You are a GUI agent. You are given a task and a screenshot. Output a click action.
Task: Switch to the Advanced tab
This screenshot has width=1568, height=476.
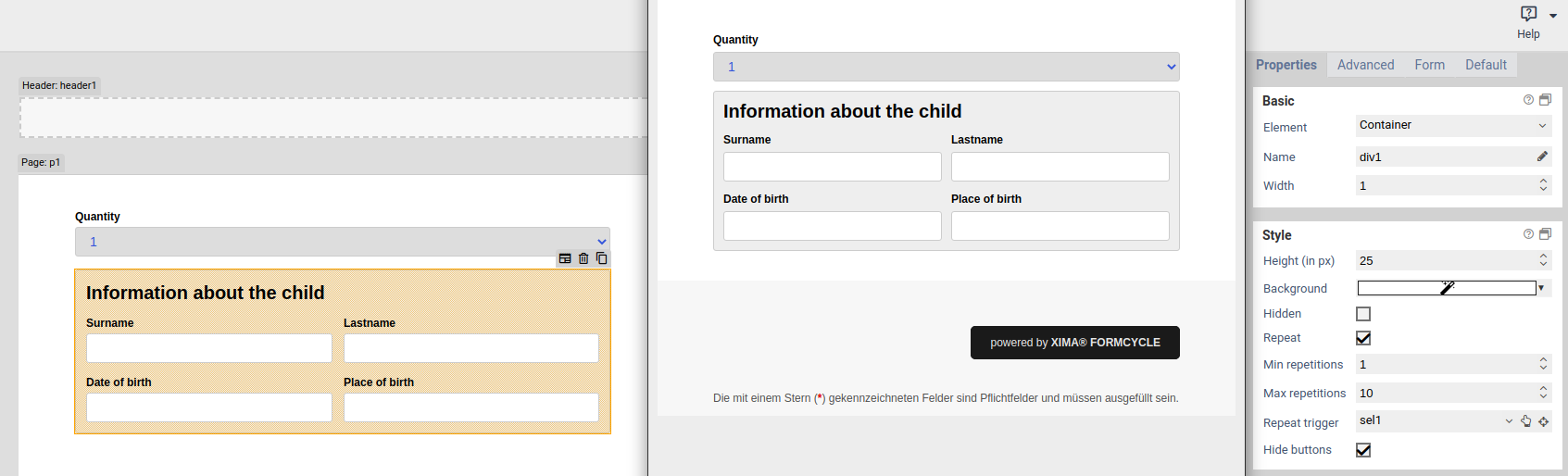tap(1365, 65)
